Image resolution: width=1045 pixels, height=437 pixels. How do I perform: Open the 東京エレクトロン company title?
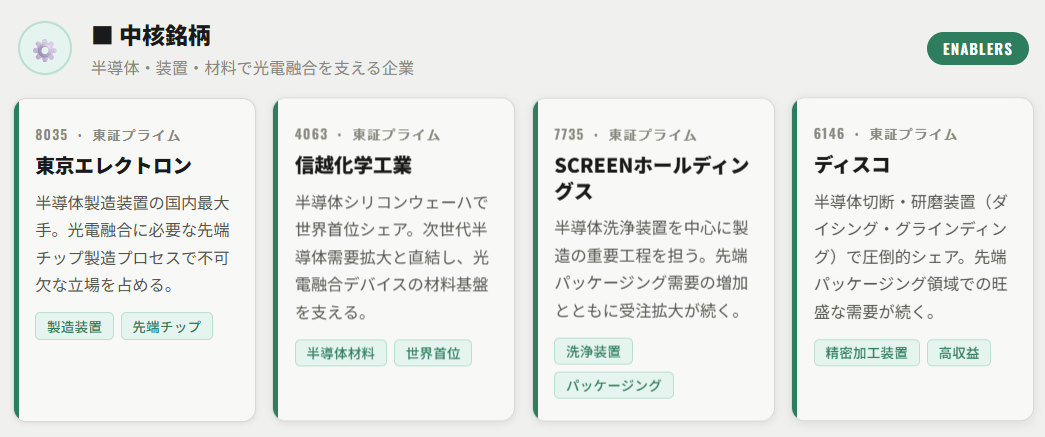pos(113,164)
